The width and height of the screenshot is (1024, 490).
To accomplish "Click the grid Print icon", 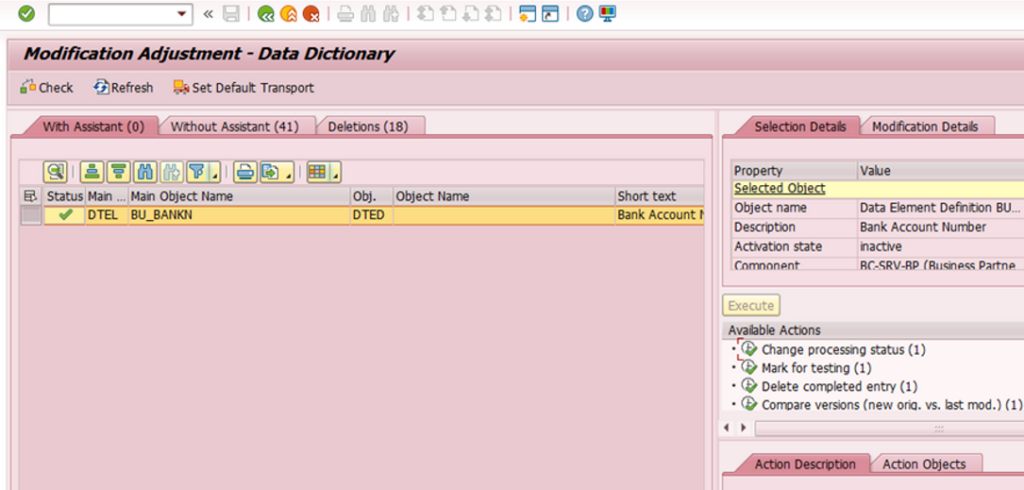I will (x=245, y=172).
